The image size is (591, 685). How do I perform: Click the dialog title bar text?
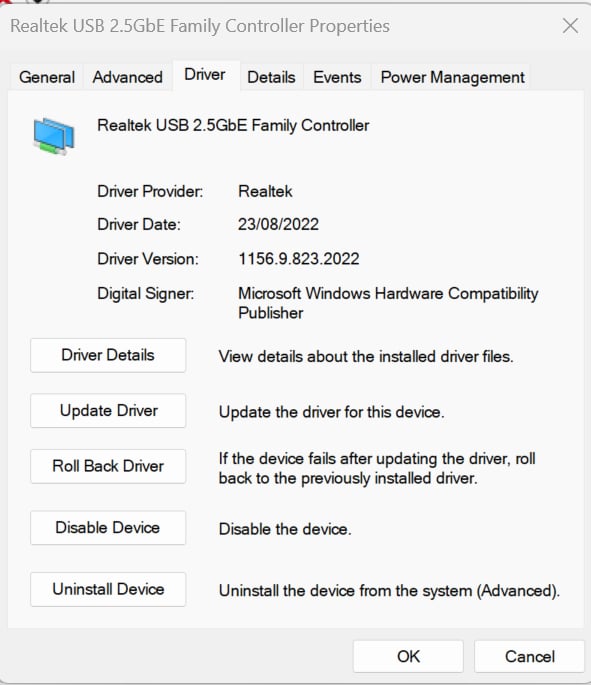[200, 26]
